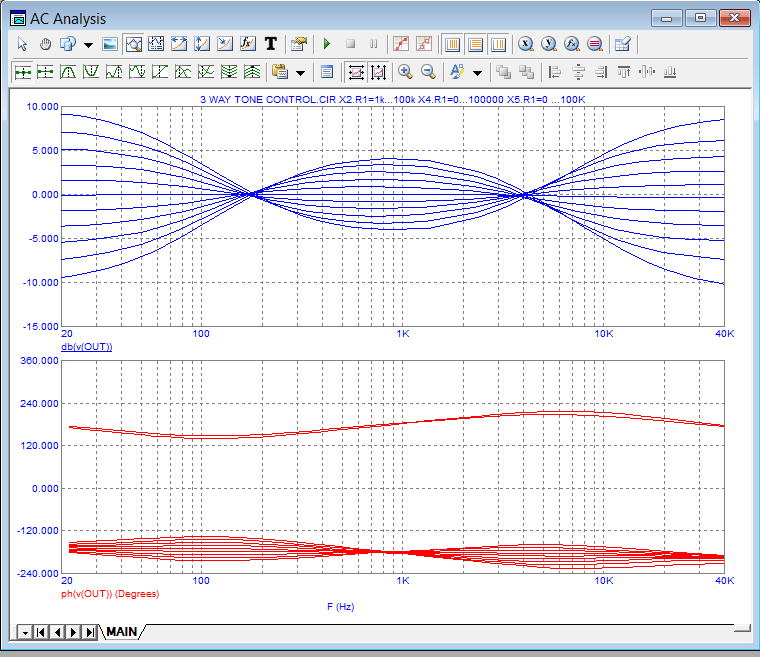The image size is (760, 657).
Task: Go to the last page tab
Action: click(90, 632)
